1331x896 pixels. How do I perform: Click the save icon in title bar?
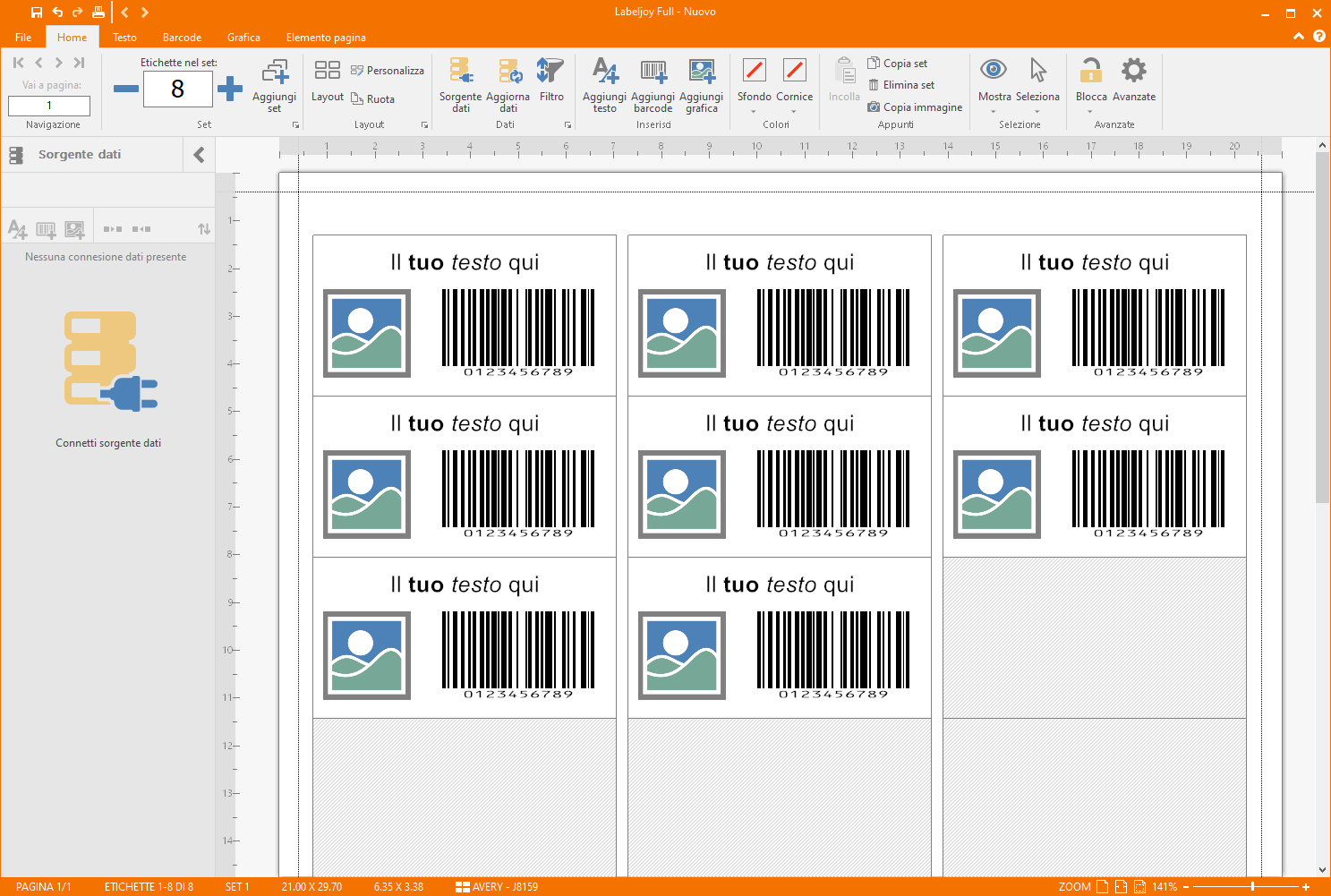(x=37, y=13)
